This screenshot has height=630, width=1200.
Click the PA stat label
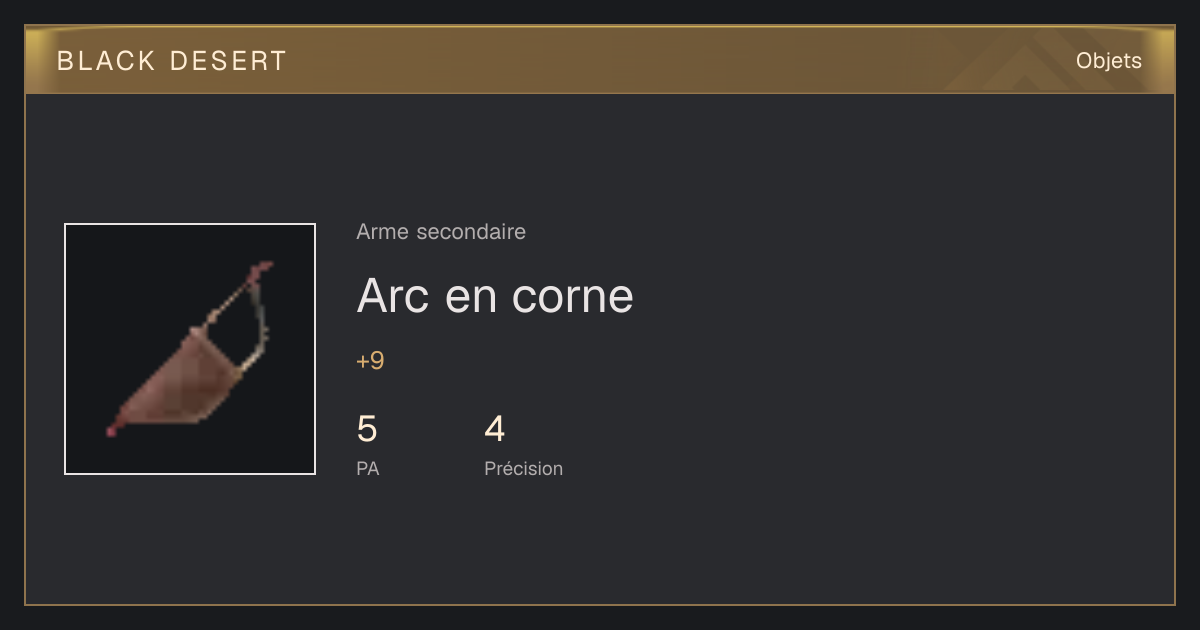(x=368, y=468)
